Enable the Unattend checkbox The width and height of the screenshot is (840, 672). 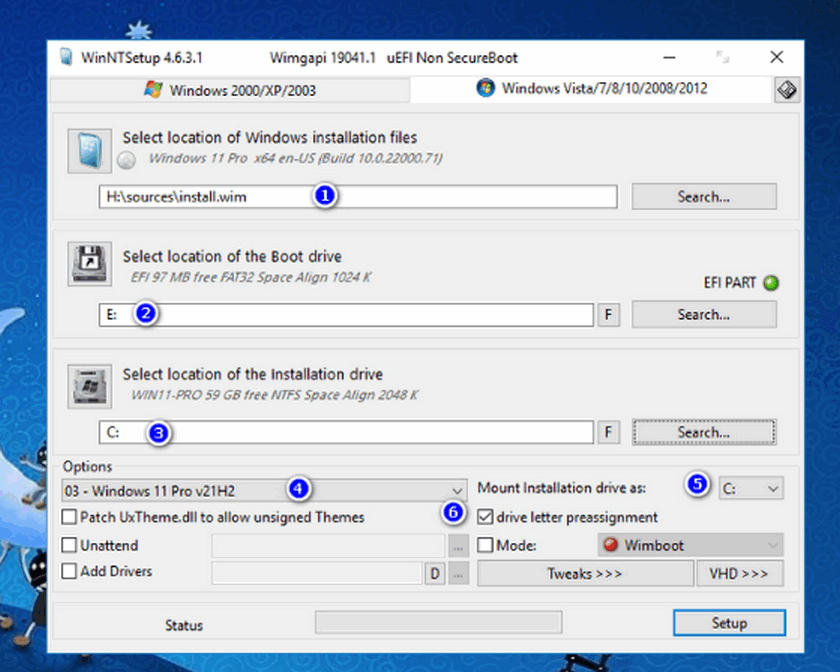(x=69, y=545)
